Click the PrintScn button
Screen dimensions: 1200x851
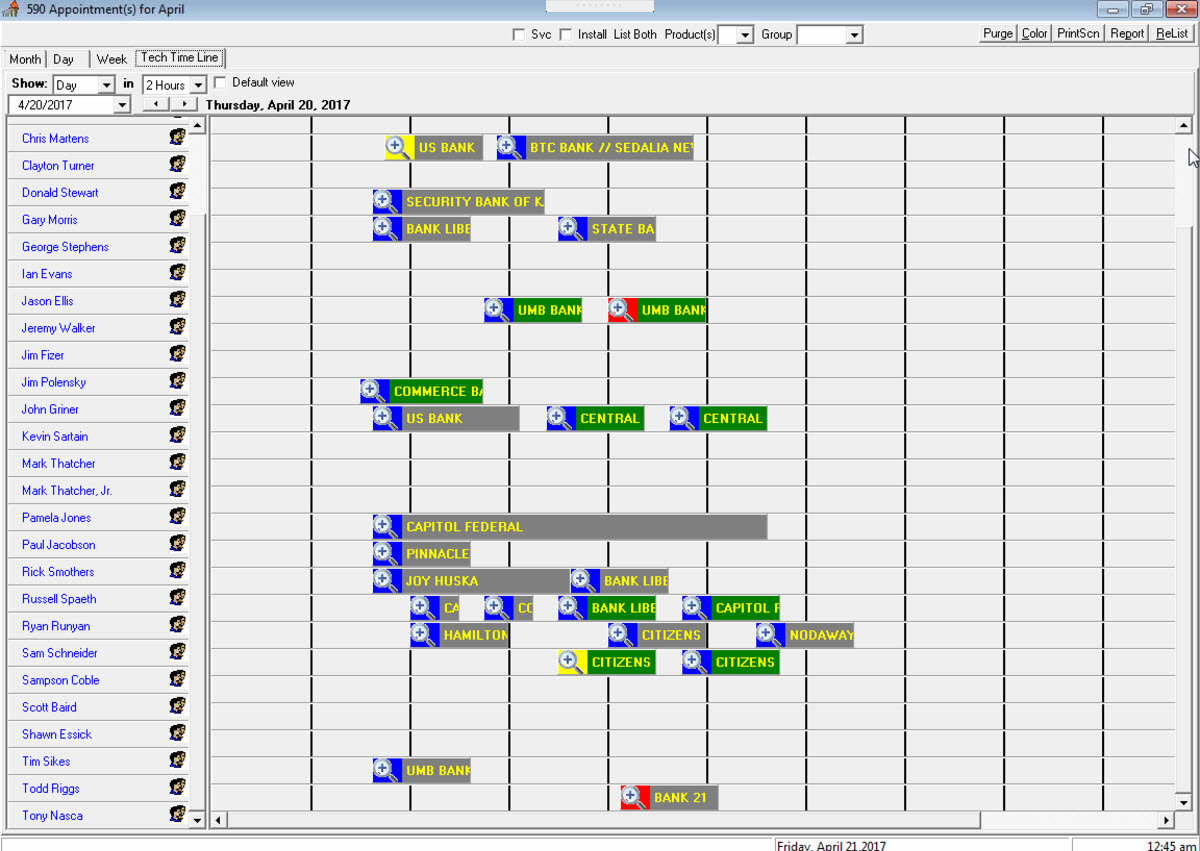1079,33
